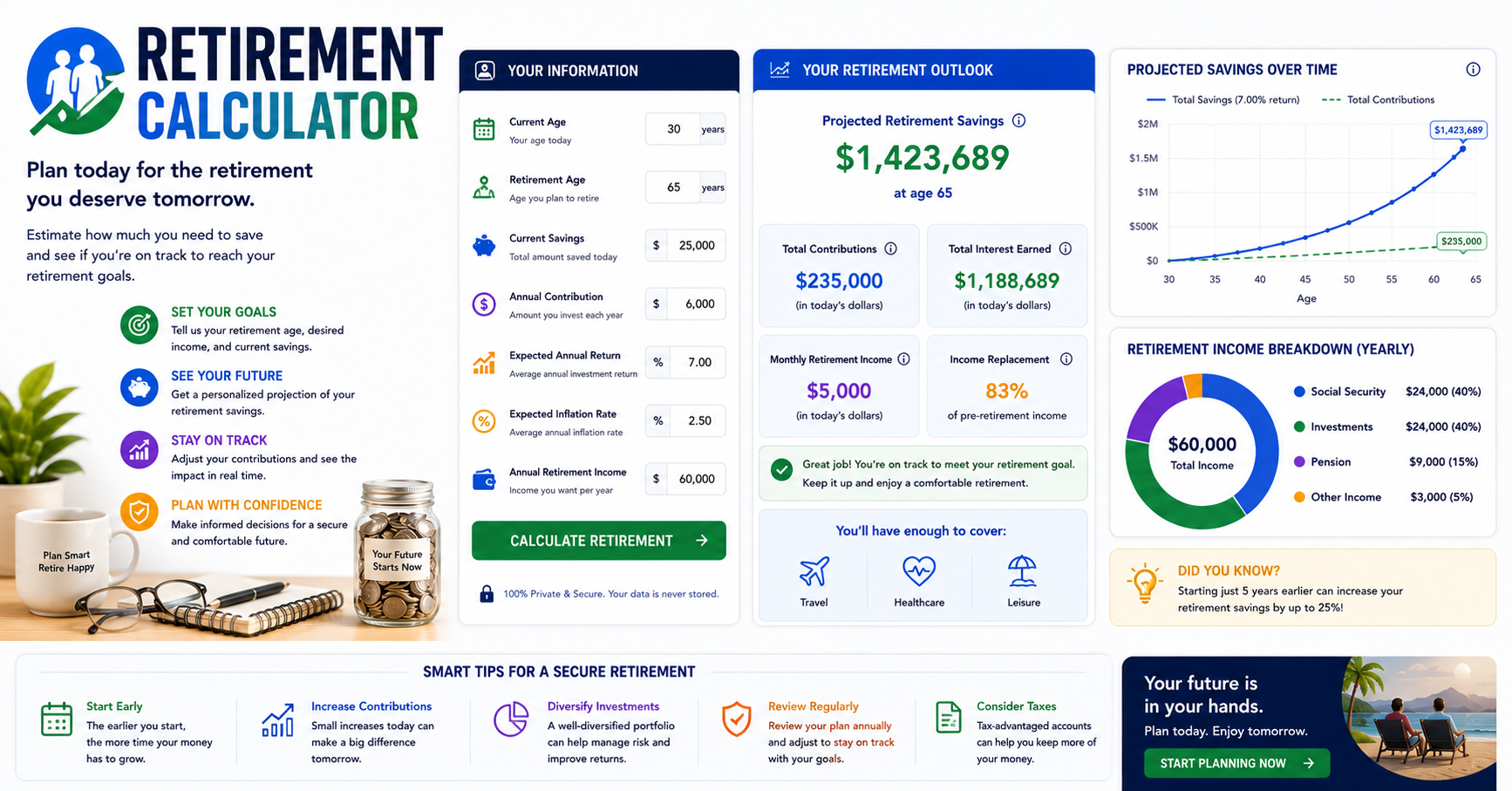Click the Calculate Retirement button

599,541
